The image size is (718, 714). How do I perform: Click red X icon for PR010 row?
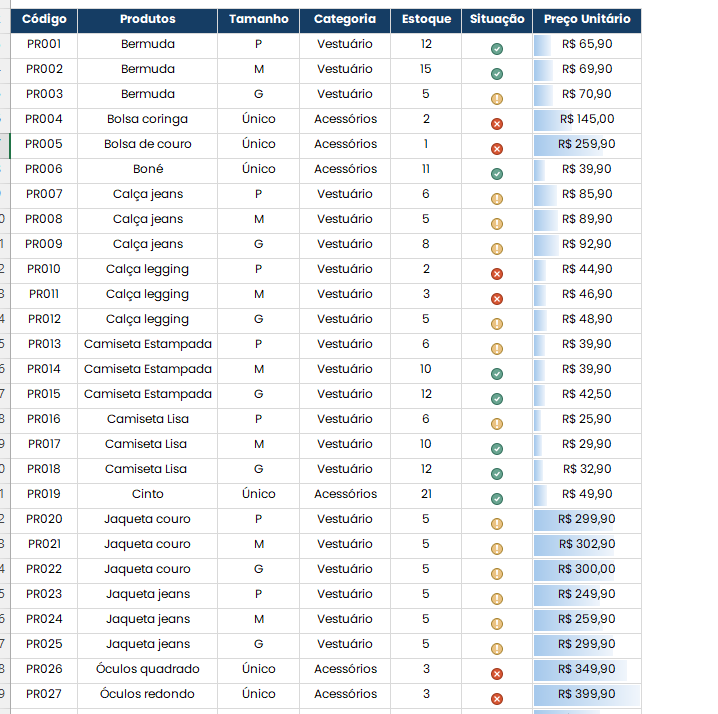click(x=497, y=274)
